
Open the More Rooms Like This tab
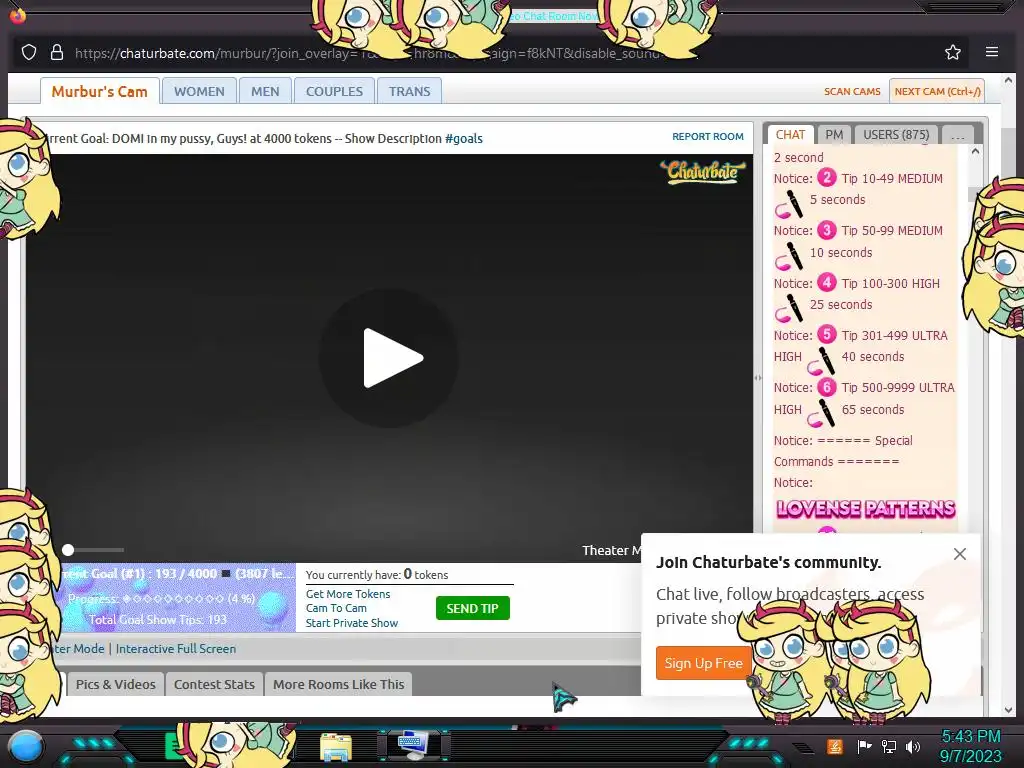tap(338, 684)
